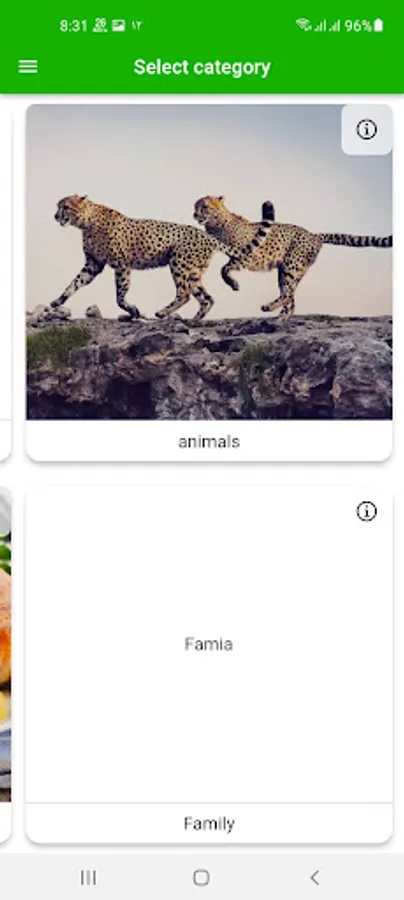Tap the Android recent apps button
404x900 pixels.
(88, 877)
